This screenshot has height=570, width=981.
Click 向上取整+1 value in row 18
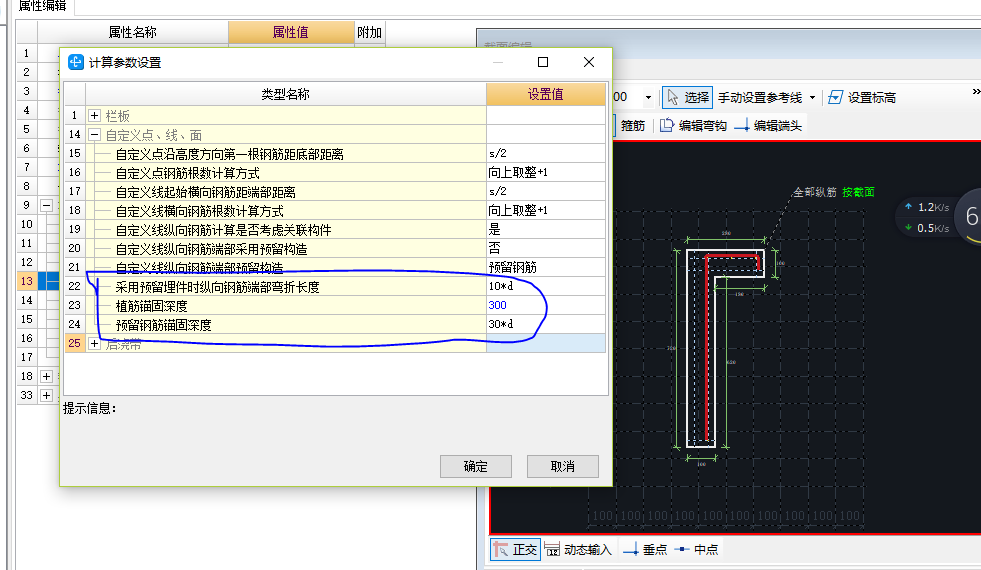pyautogui.click(x=546, y=210)
